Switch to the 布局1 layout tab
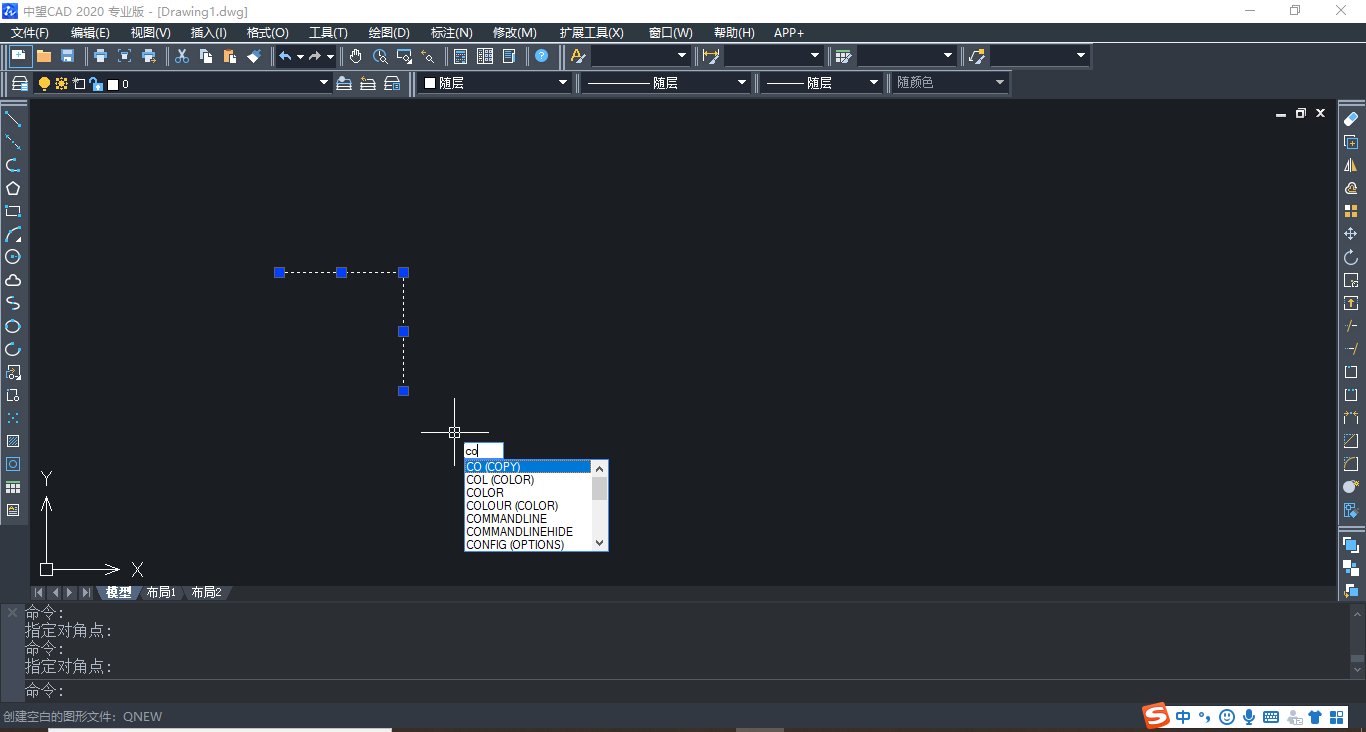1366x732 pixels. 160,592
